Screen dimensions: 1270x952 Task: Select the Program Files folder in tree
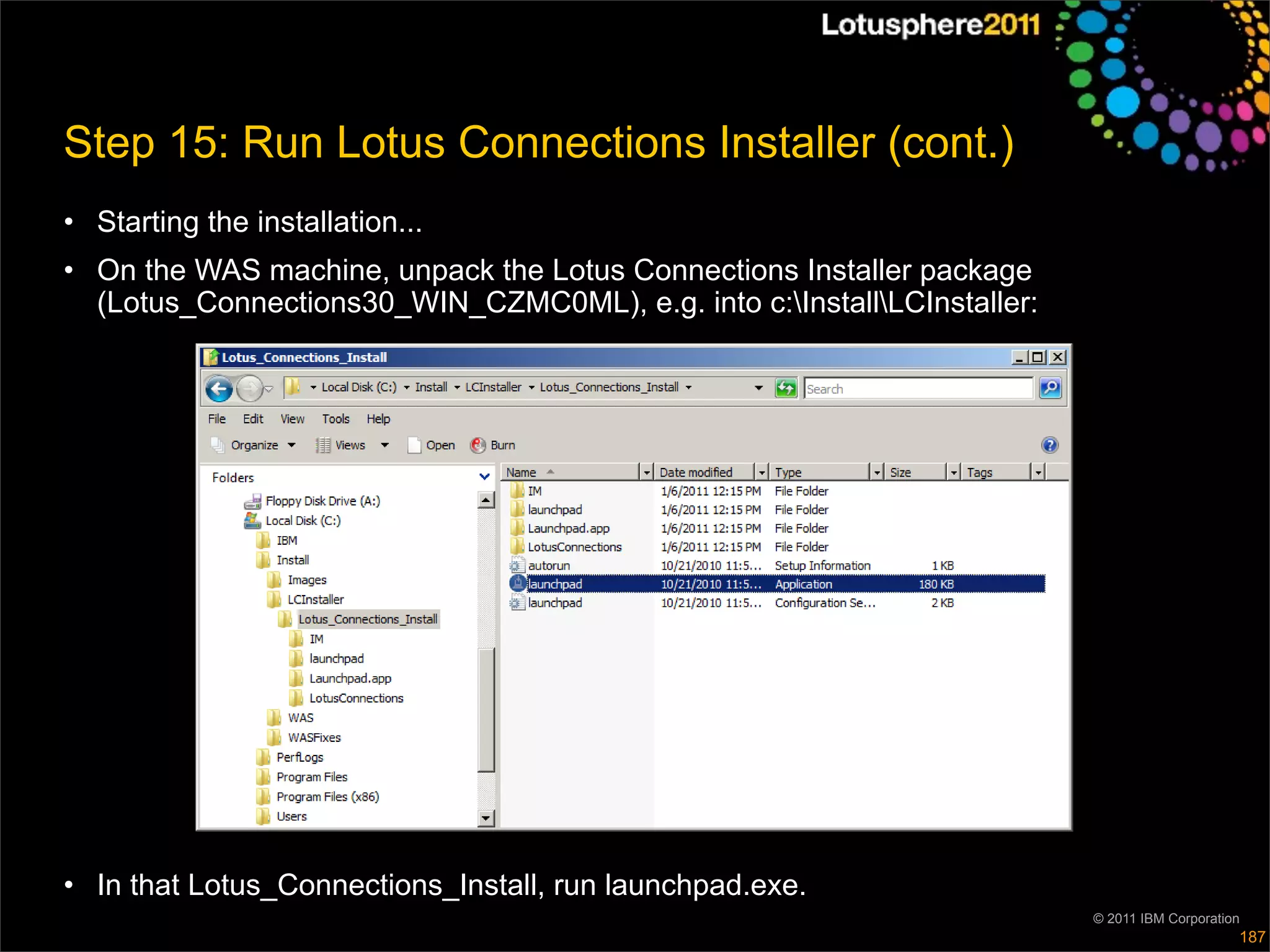[312, 777]
